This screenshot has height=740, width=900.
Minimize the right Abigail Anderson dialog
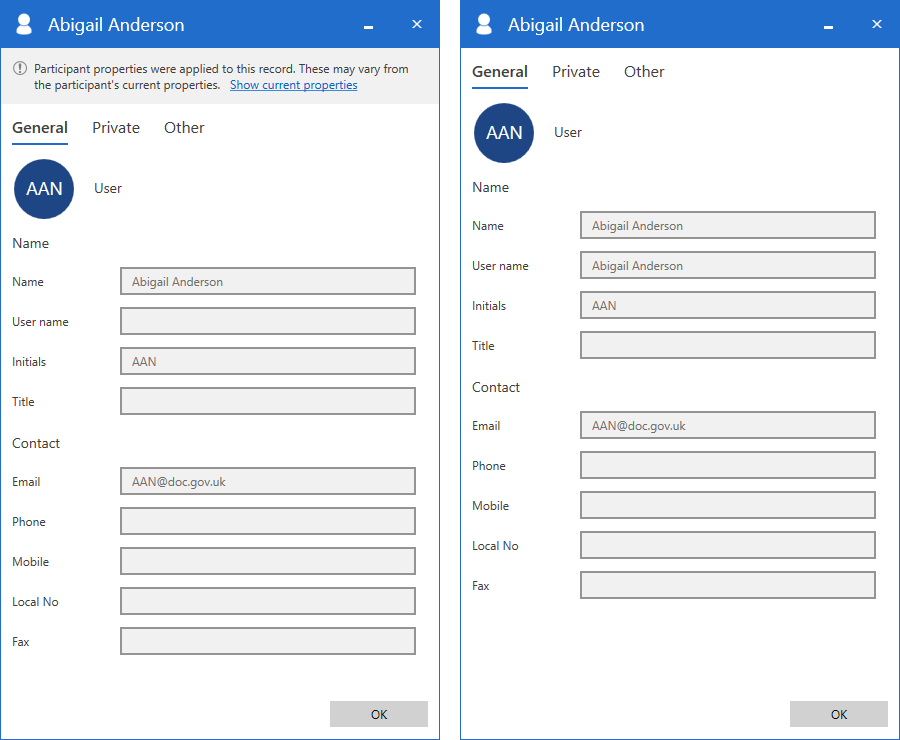829,26
